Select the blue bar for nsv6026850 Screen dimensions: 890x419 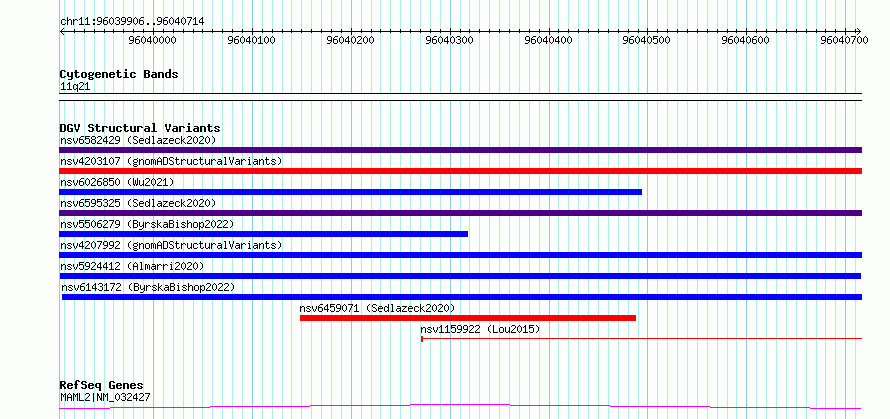tap(351, 192)
